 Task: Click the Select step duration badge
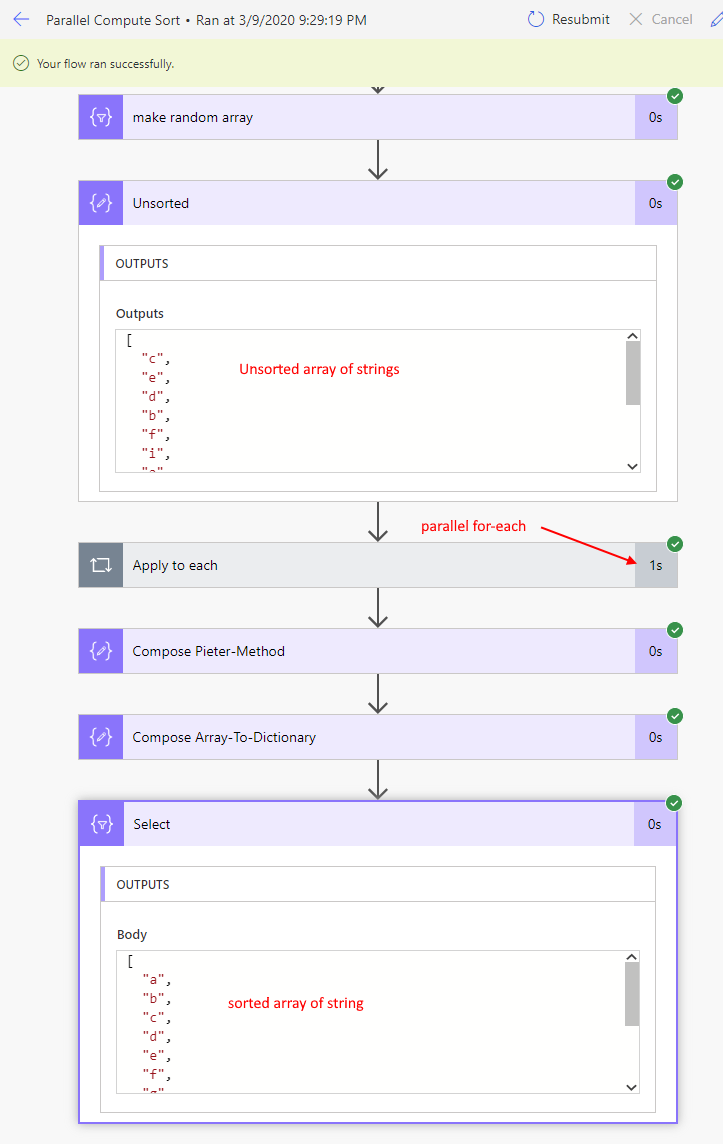[x=655, y=824]
